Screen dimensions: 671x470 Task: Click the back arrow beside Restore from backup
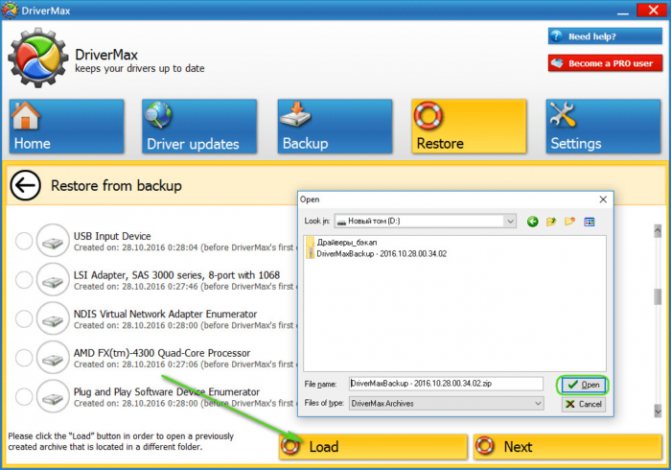(x=25, y=186)
